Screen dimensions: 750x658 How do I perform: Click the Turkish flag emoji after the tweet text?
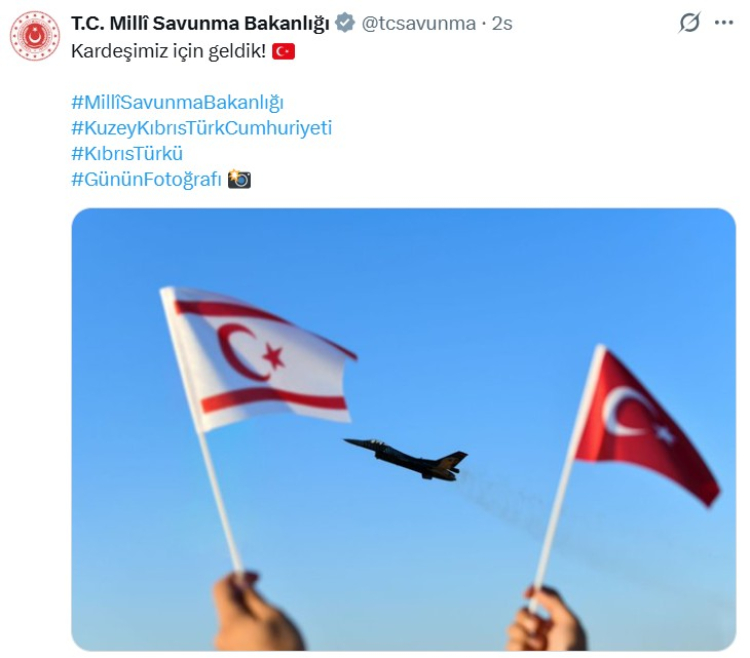coord(284,51)
